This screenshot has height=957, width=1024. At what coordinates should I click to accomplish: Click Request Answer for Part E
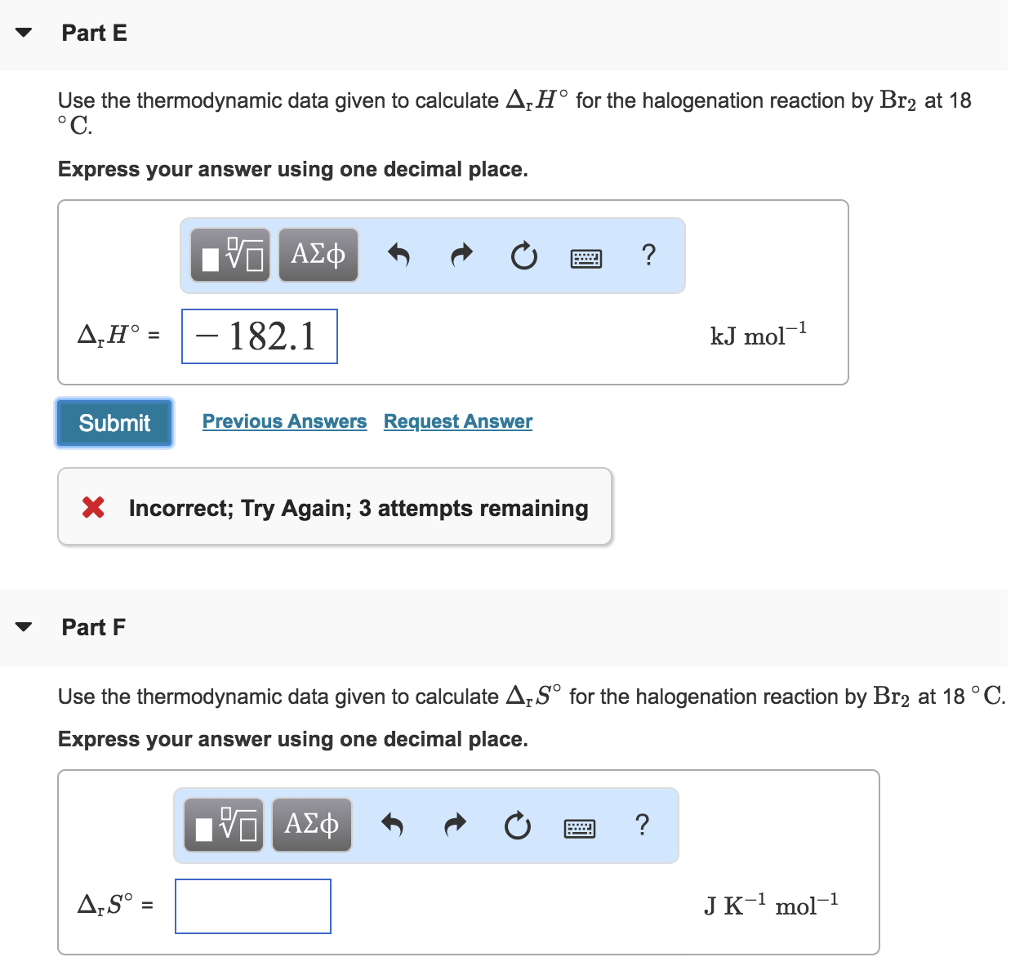pos(457,421)
